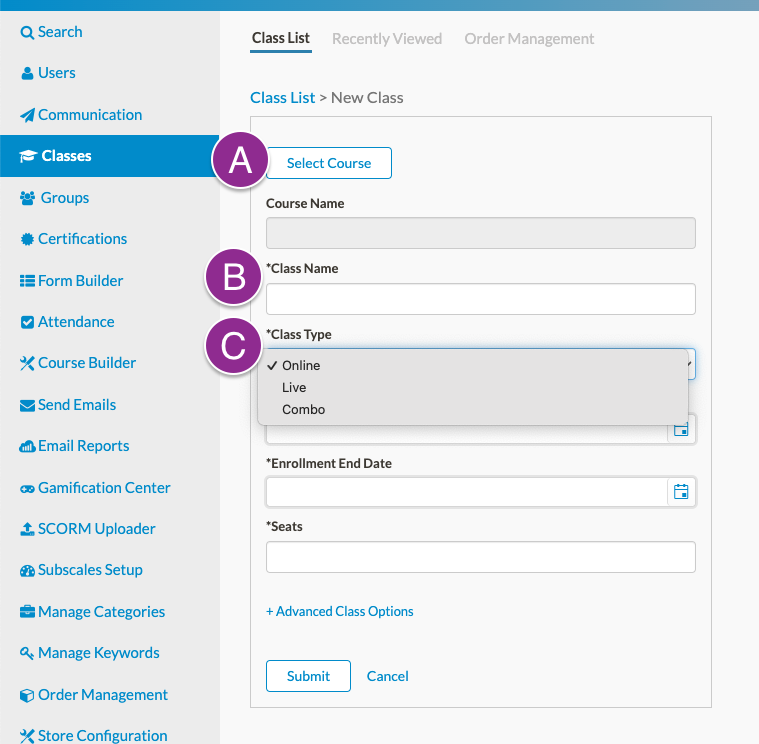759x744 pixels.
Task: Click the Manage Keywords key icon
Action: tap(27, 653)
